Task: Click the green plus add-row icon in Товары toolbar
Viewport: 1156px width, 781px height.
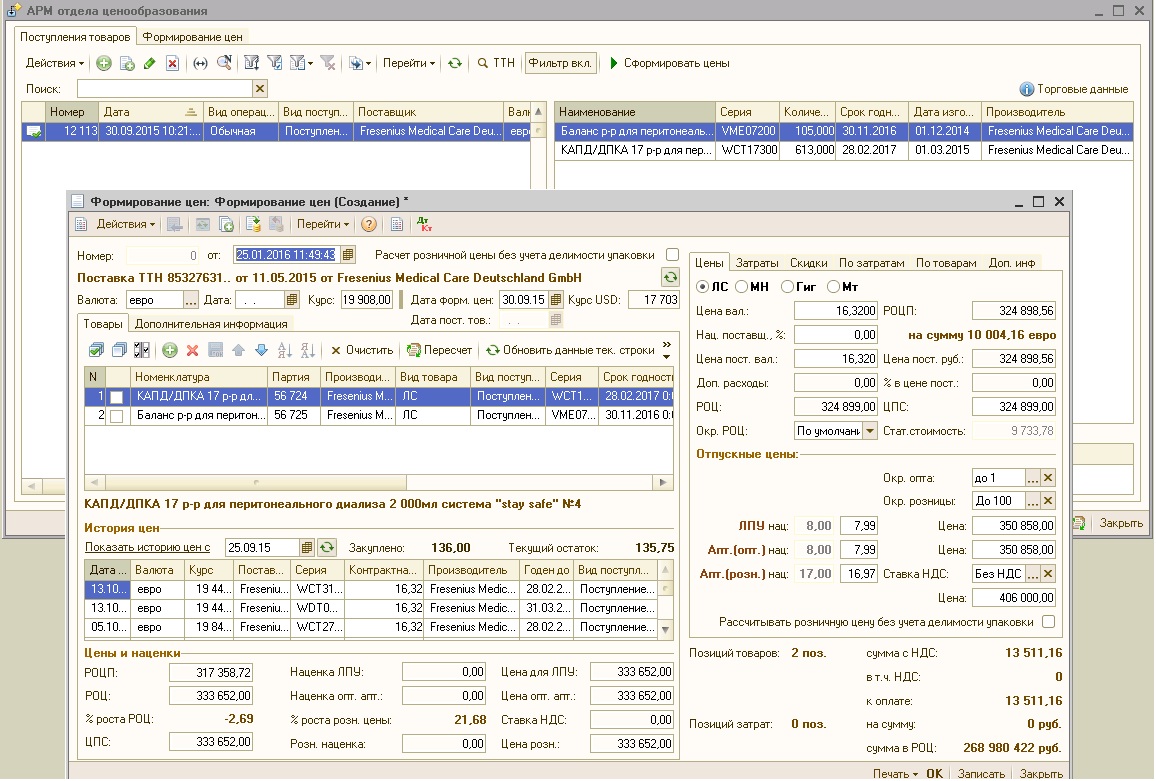Action: (169, 351)
